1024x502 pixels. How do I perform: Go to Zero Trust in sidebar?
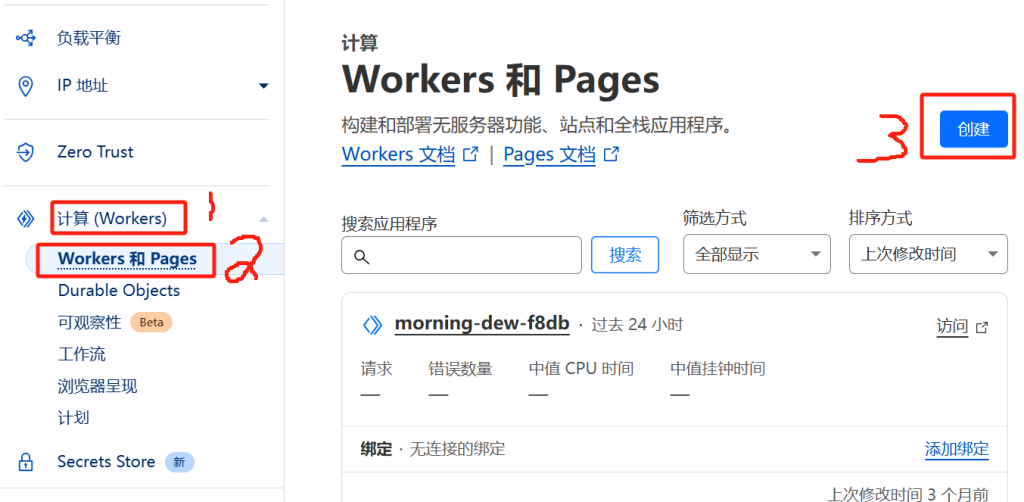click(x=95, y=152)
